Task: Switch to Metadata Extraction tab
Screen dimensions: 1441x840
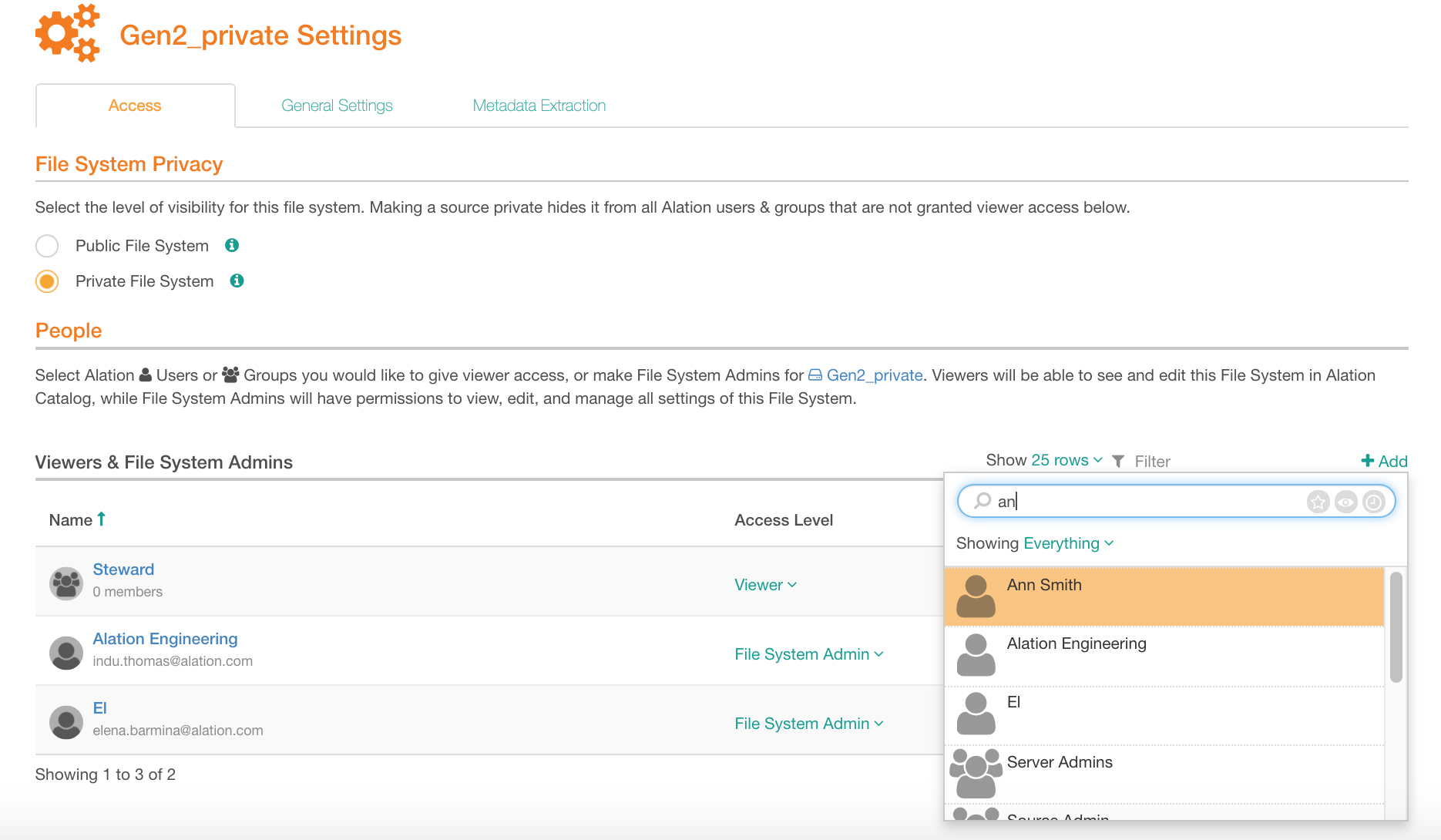Action: click(539, 106)
